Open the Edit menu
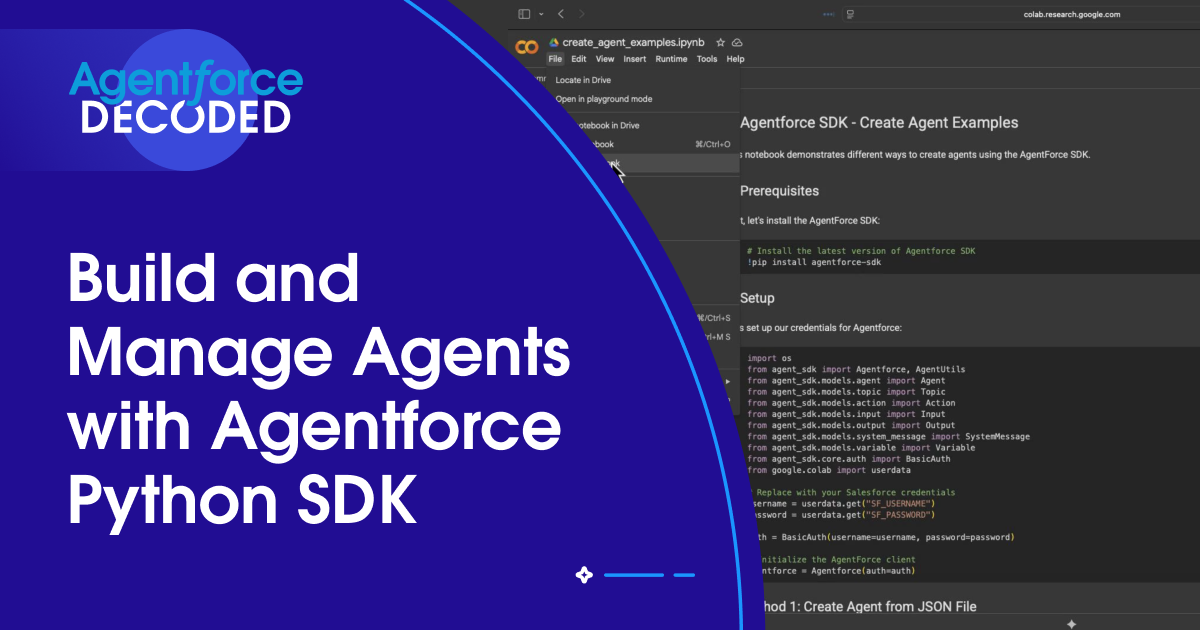The width and height of the screenshot is (1200, 630). pyautogui.click(x=579, y=59)
